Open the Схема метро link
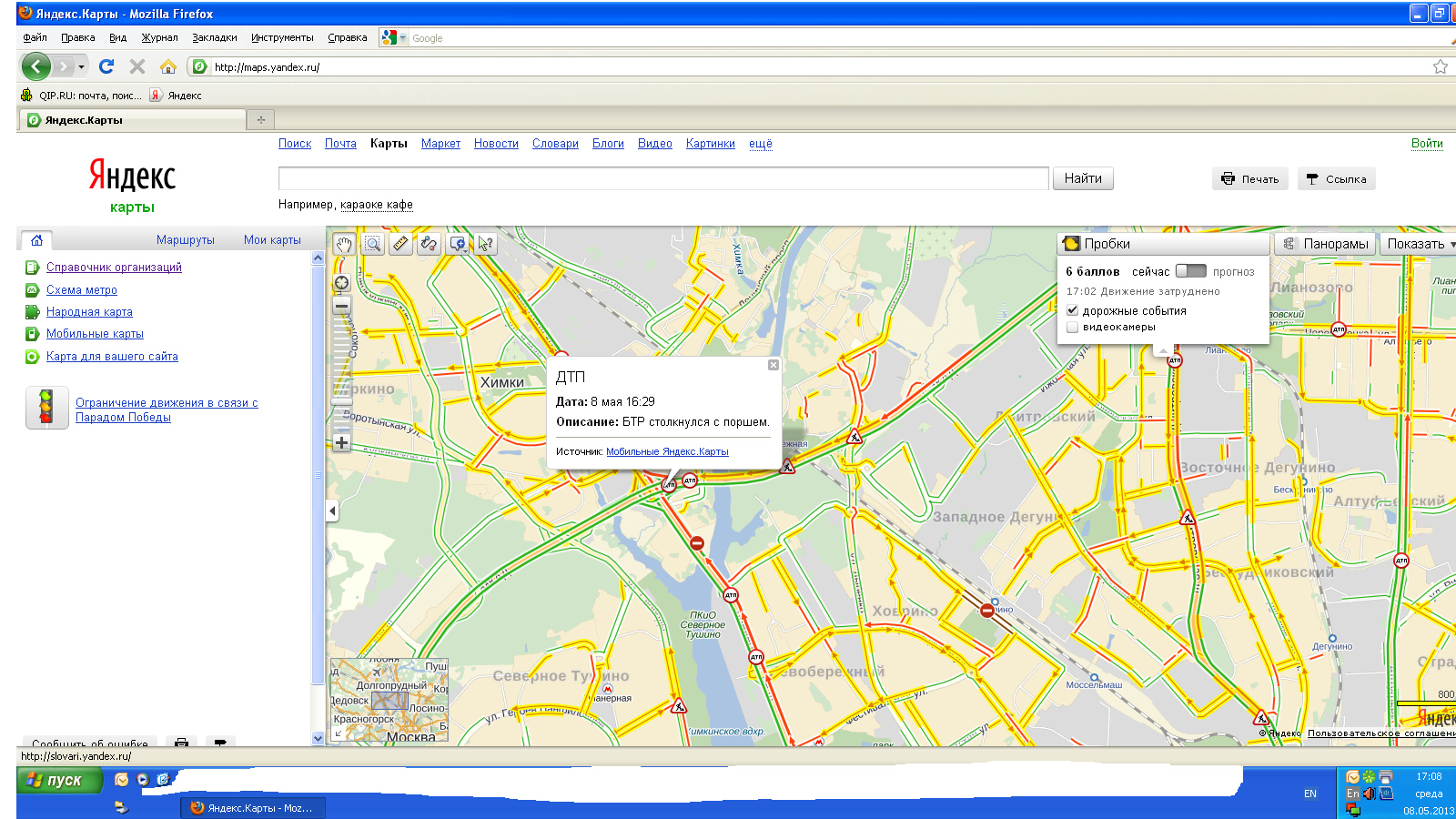This screenshot has height=819, width=1456. [x=82, y=290]
